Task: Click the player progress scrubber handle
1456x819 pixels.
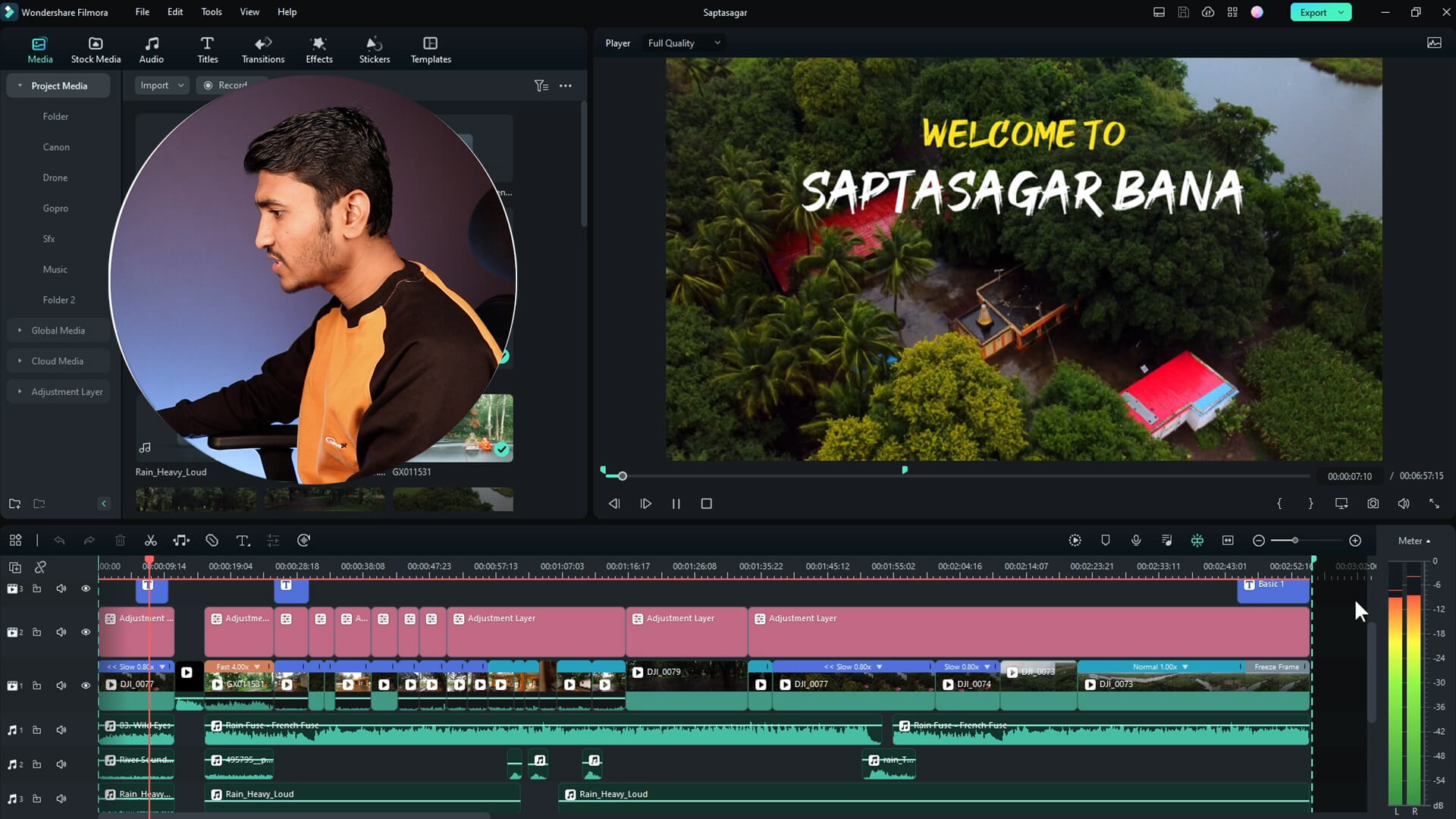Action: point(623,476)
